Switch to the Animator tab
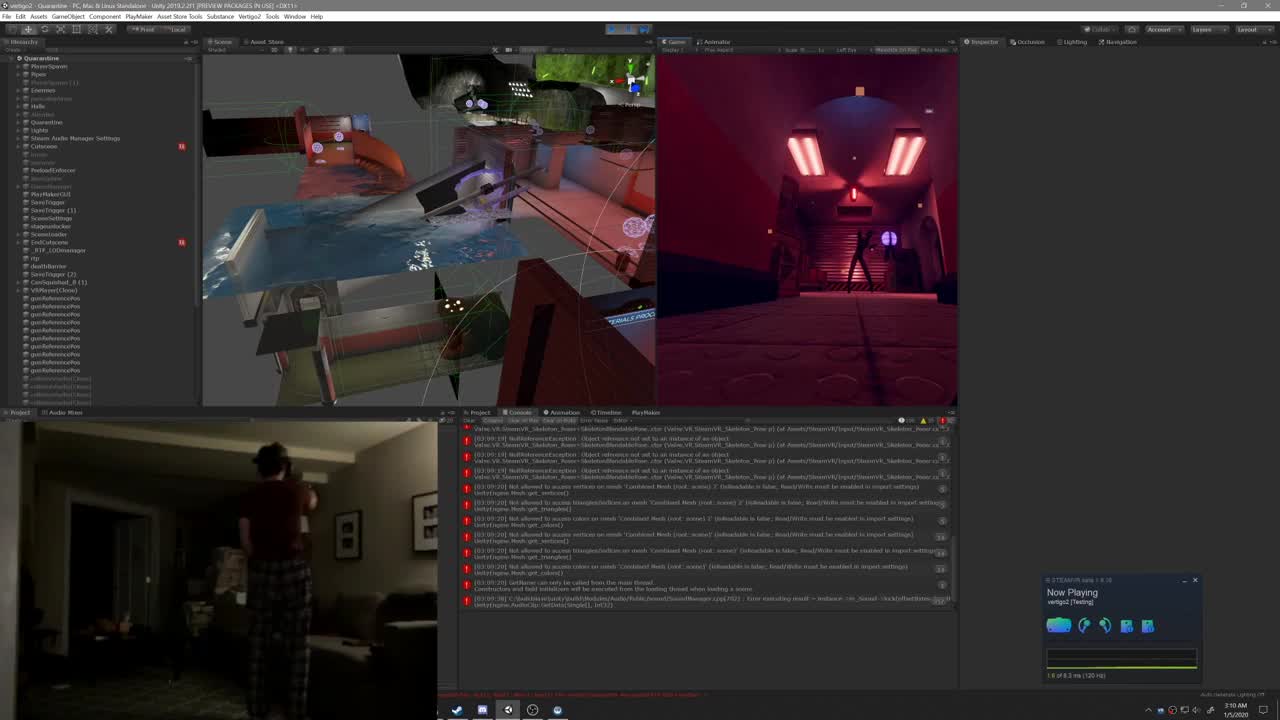Image resolution: width=1280 pixels, height=720 pixels. coord(716,42)
